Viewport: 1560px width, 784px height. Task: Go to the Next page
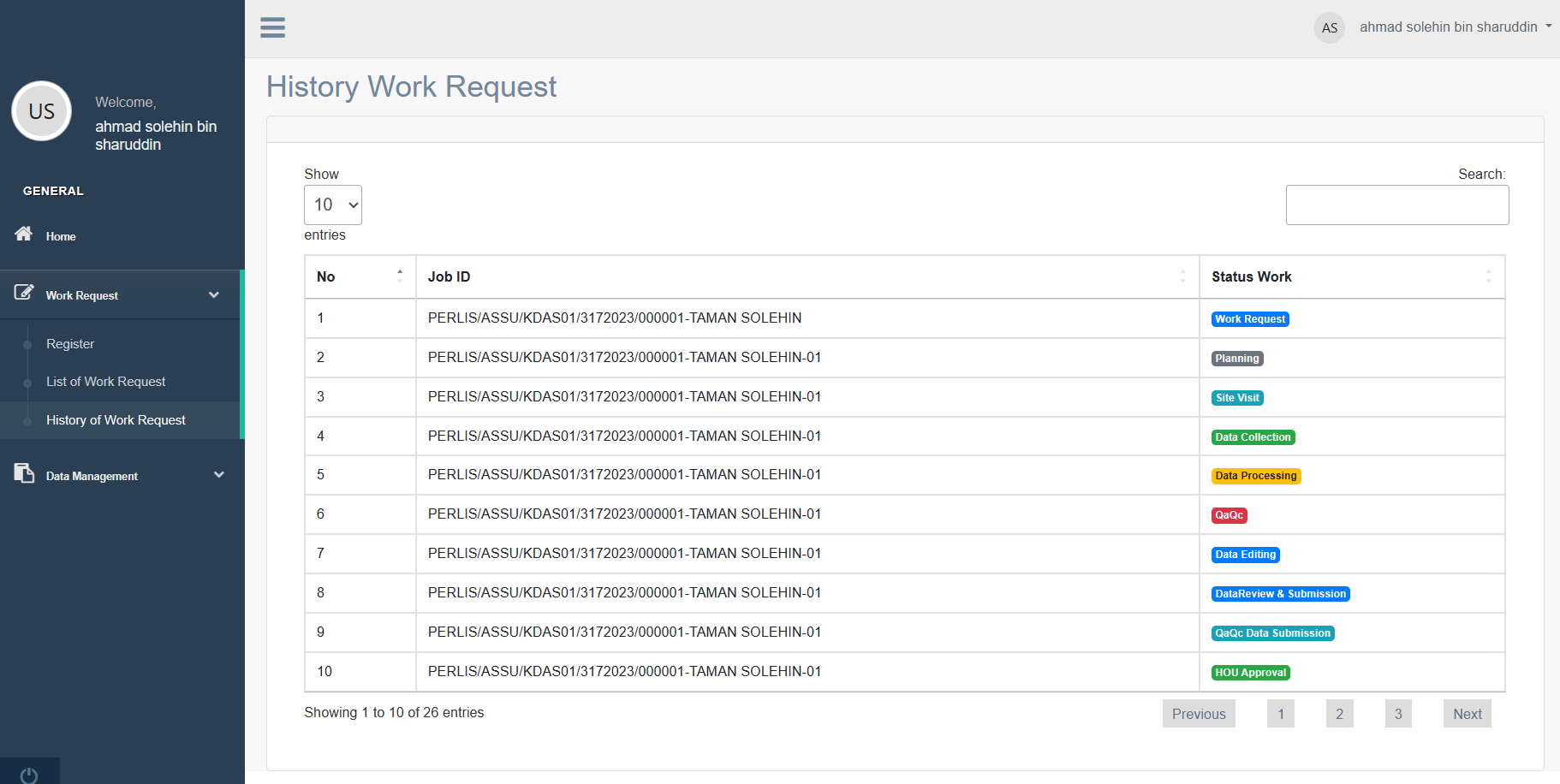[x=1467, y=714]
